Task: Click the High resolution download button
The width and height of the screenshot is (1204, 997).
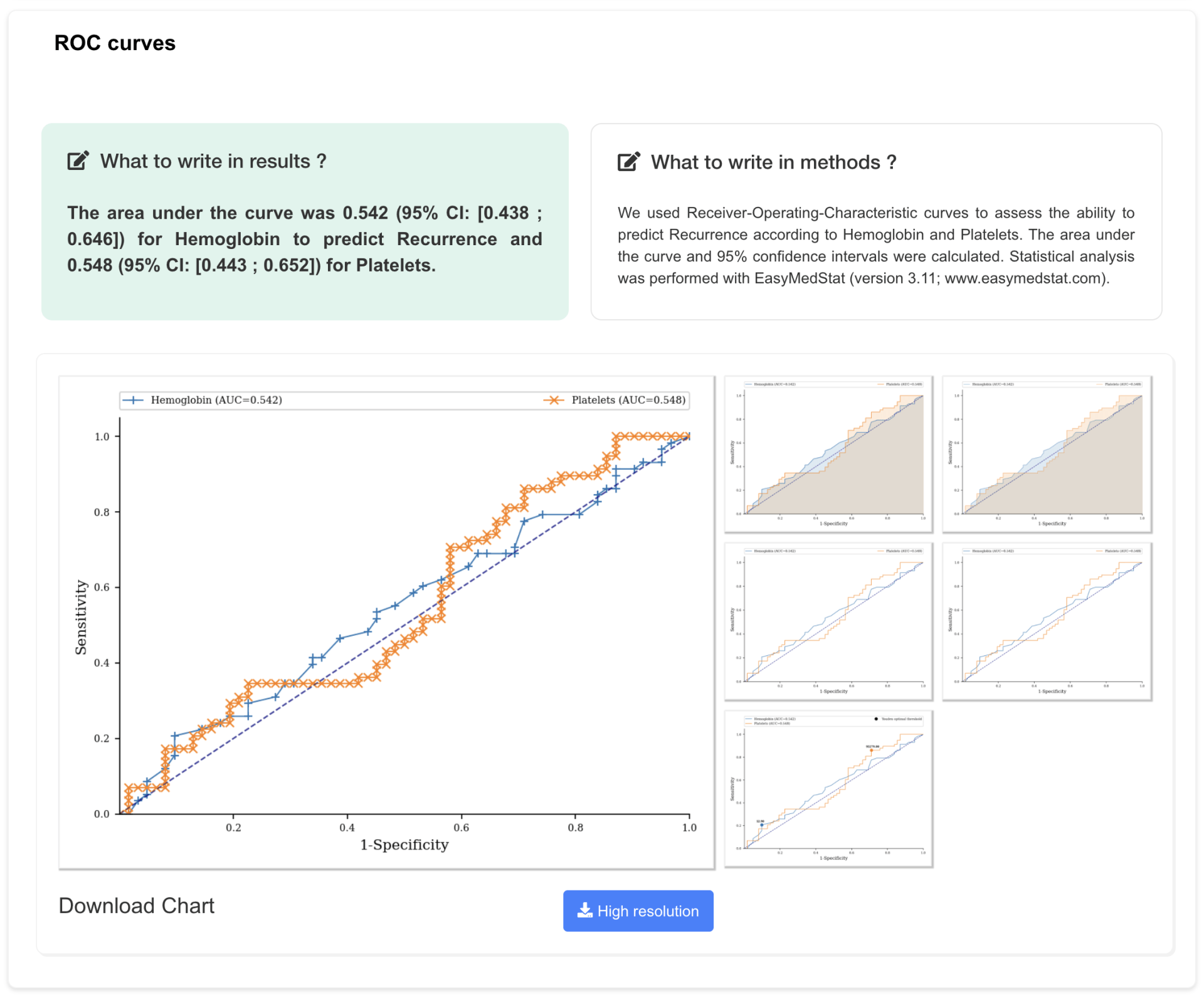Action: [638, 910]
